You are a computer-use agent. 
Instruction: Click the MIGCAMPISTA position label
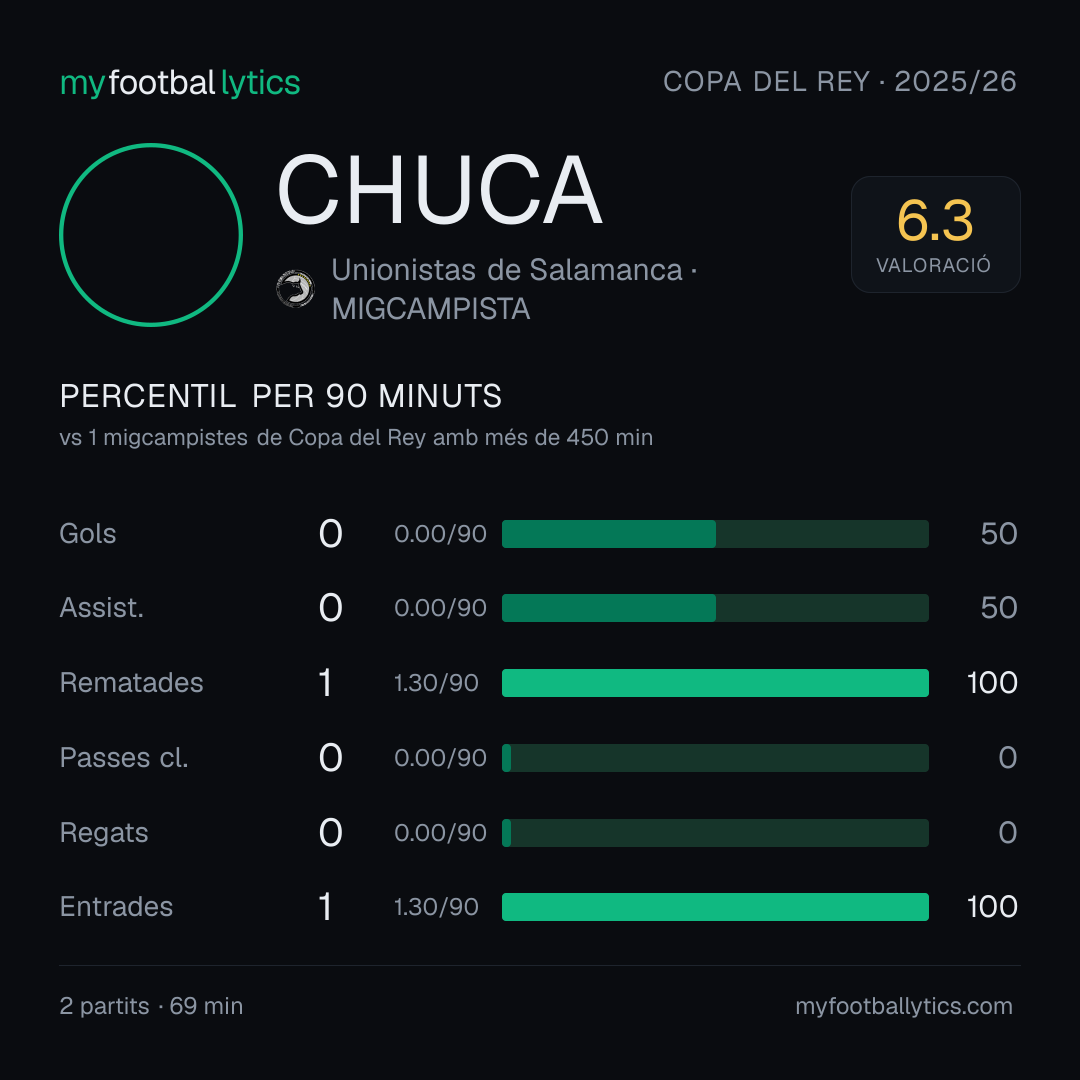(430, 309)
